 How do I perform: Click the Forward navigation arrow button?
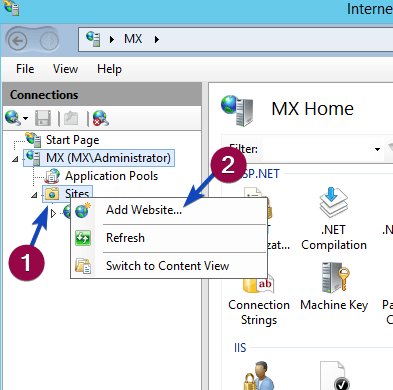click(49, 41)
